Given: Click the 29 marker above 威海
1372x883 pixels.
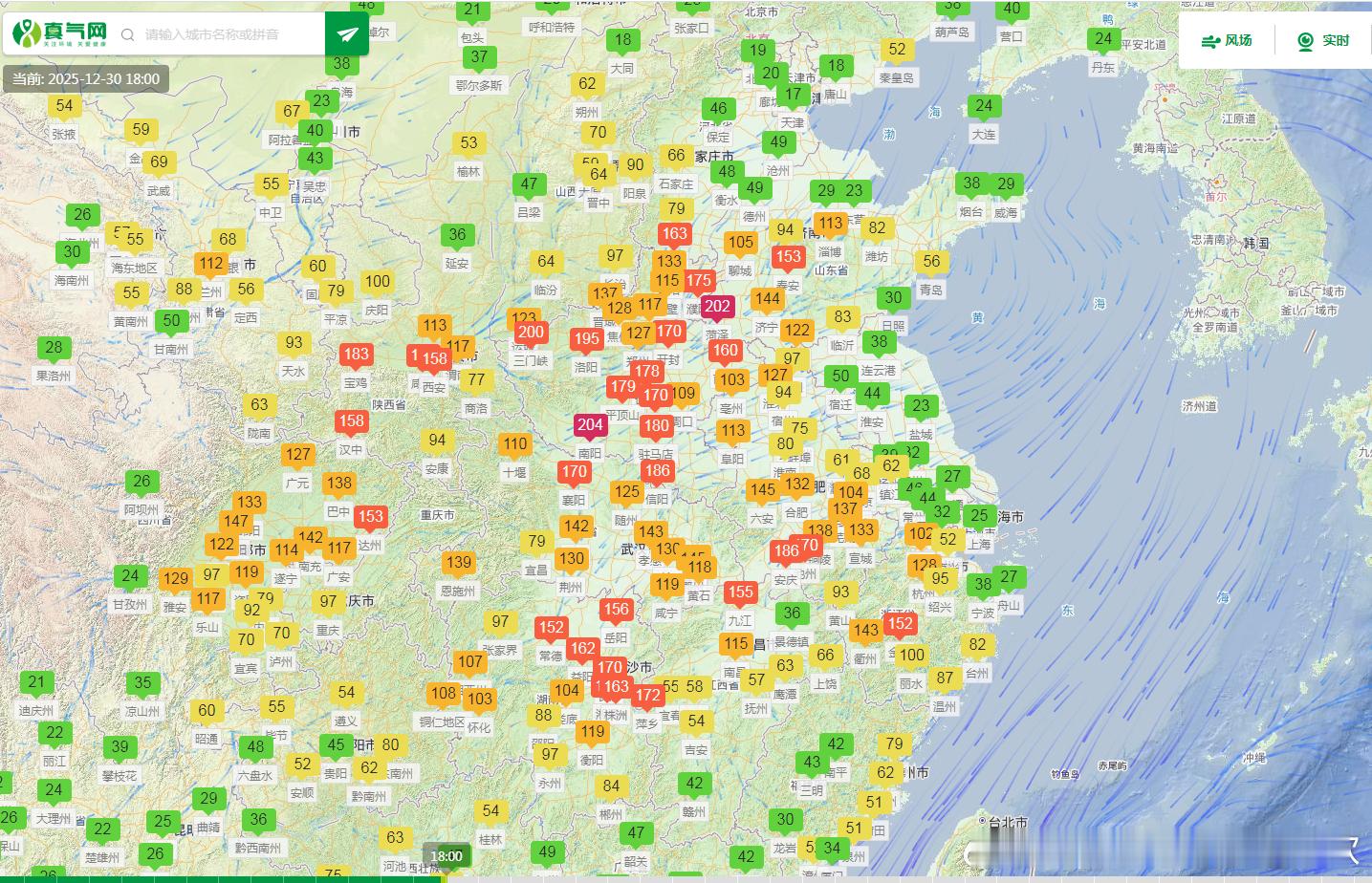Looking at the screenshot, I should (1006, 184).
